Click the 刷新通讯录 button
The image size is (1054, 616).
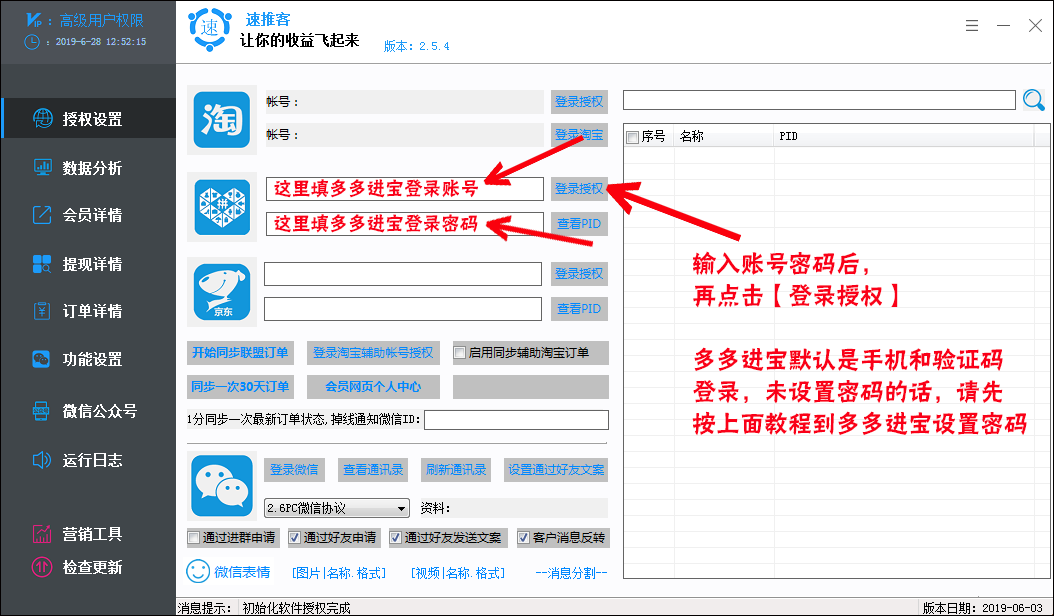tap(456, 469)
